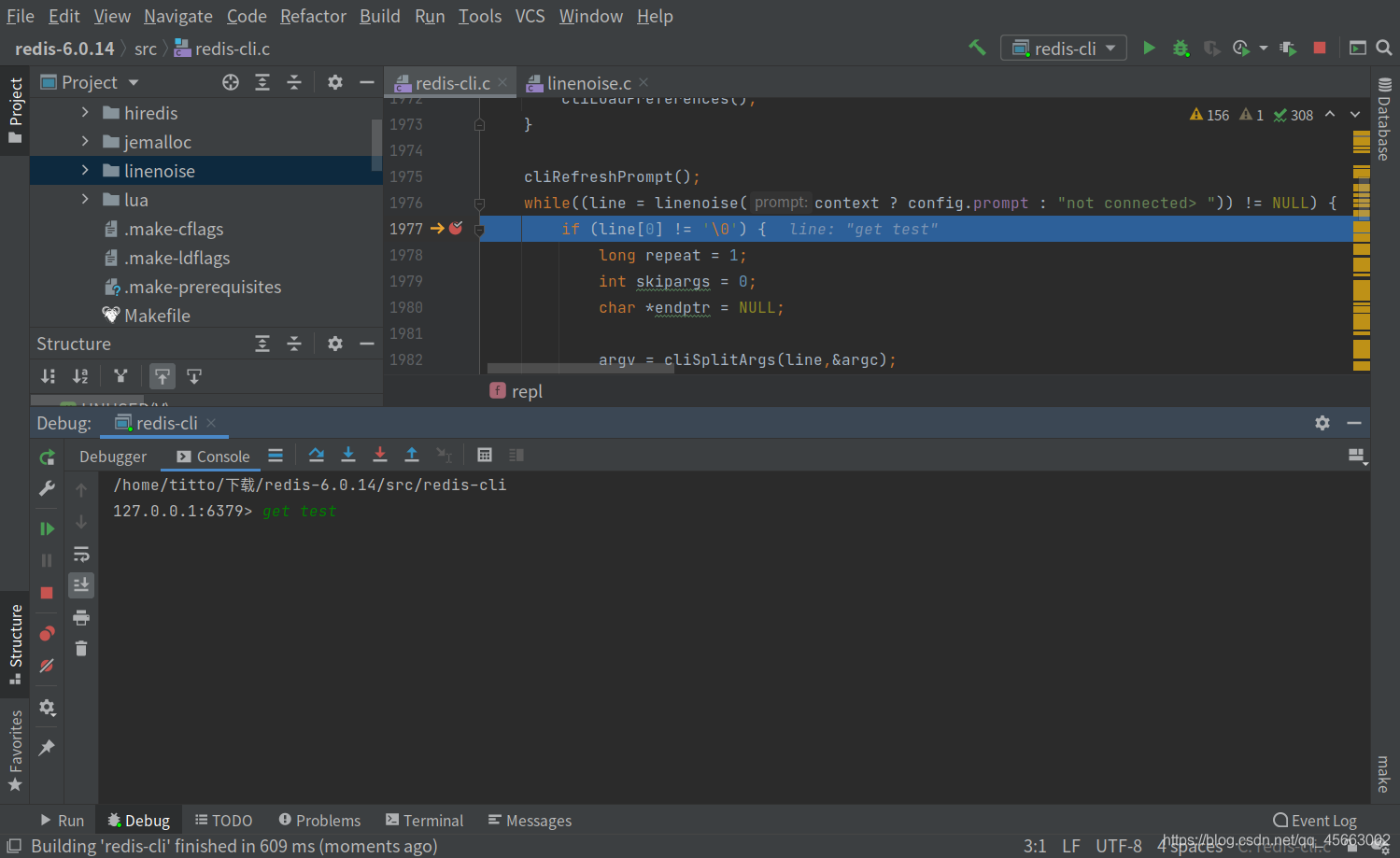Click the UTF-8 encoding in status bar

(1118, 846)
